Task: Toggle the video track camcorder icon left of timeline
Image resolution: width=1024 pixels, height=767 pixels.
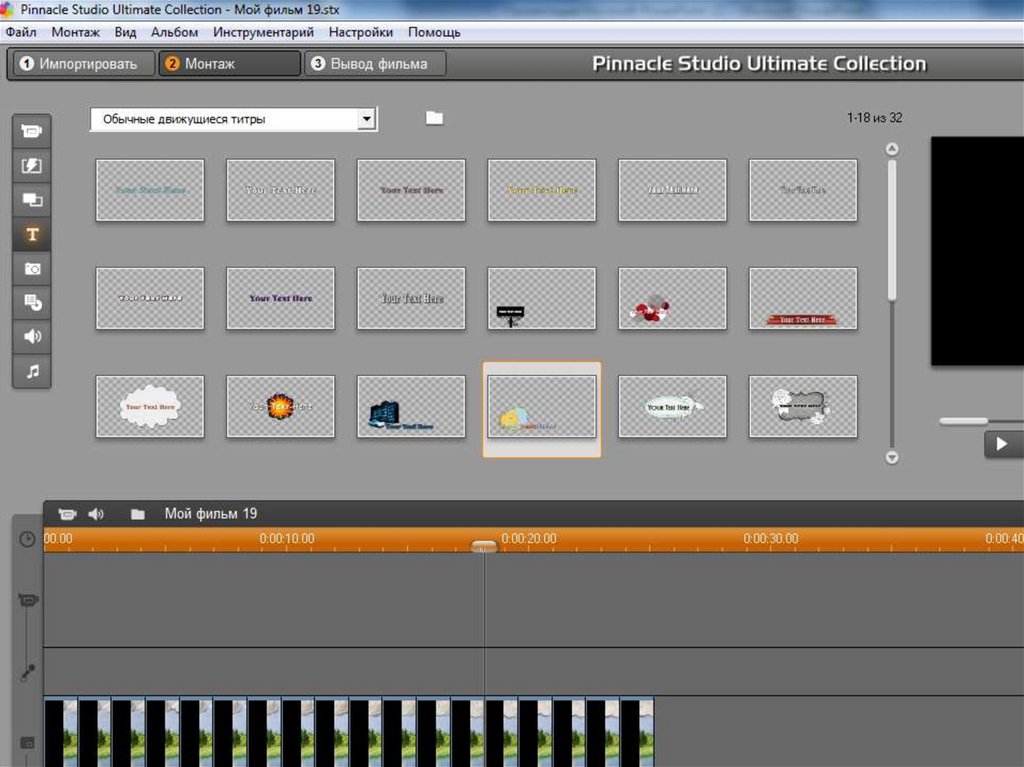Action: (x=27, y=600)
